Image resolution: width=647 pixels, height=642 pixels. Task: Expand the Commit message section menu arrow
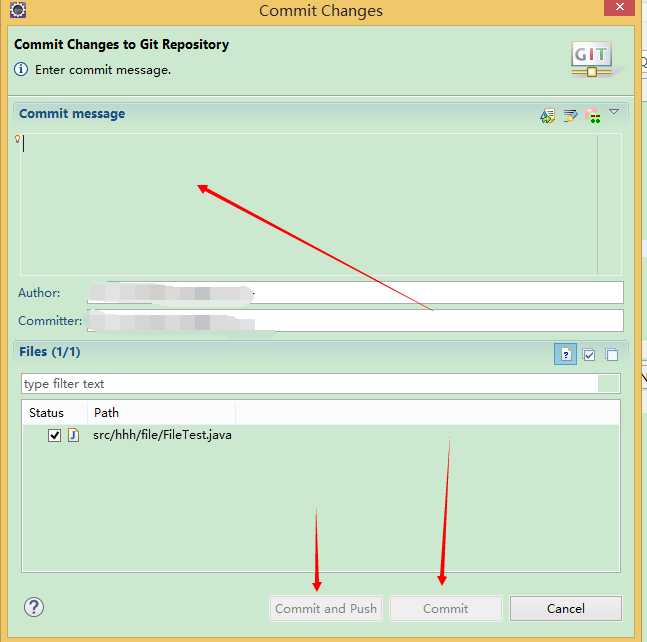point(614,111)
